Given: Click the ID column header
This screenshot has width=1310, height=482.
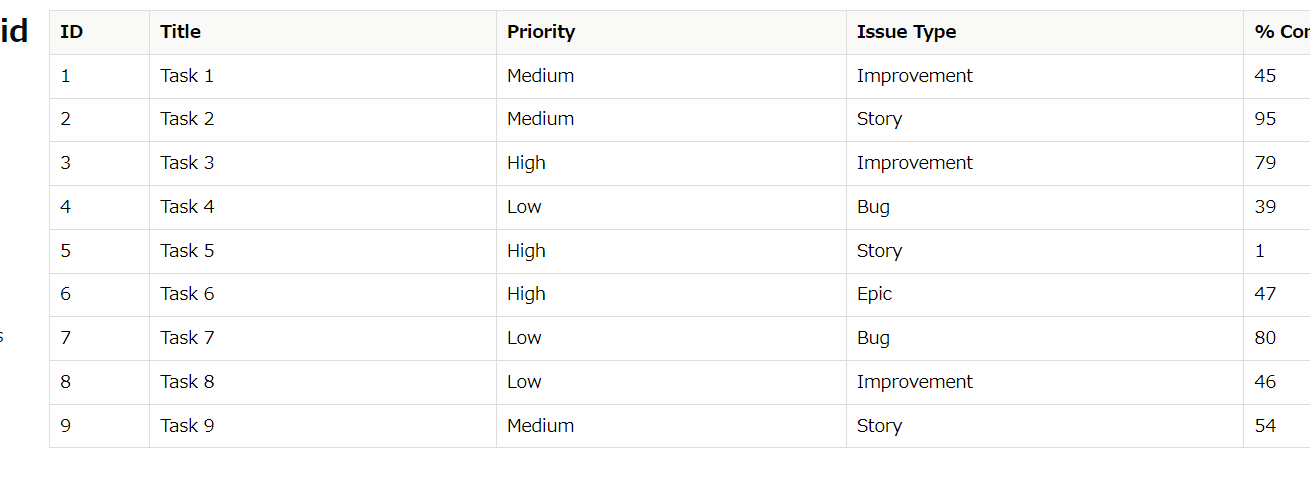Looking at the screenshot, I should [x=72, y=32].
